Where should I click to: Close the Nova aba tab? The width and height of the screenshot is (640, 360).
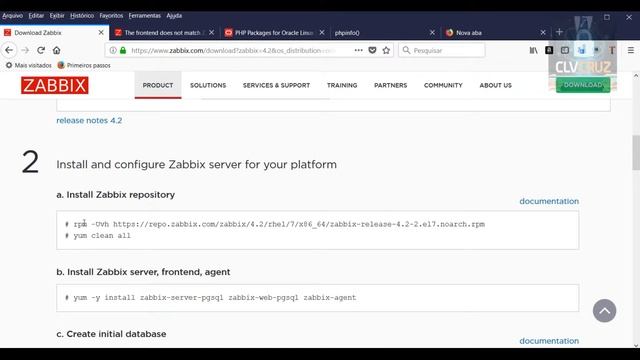pos(543,33)
